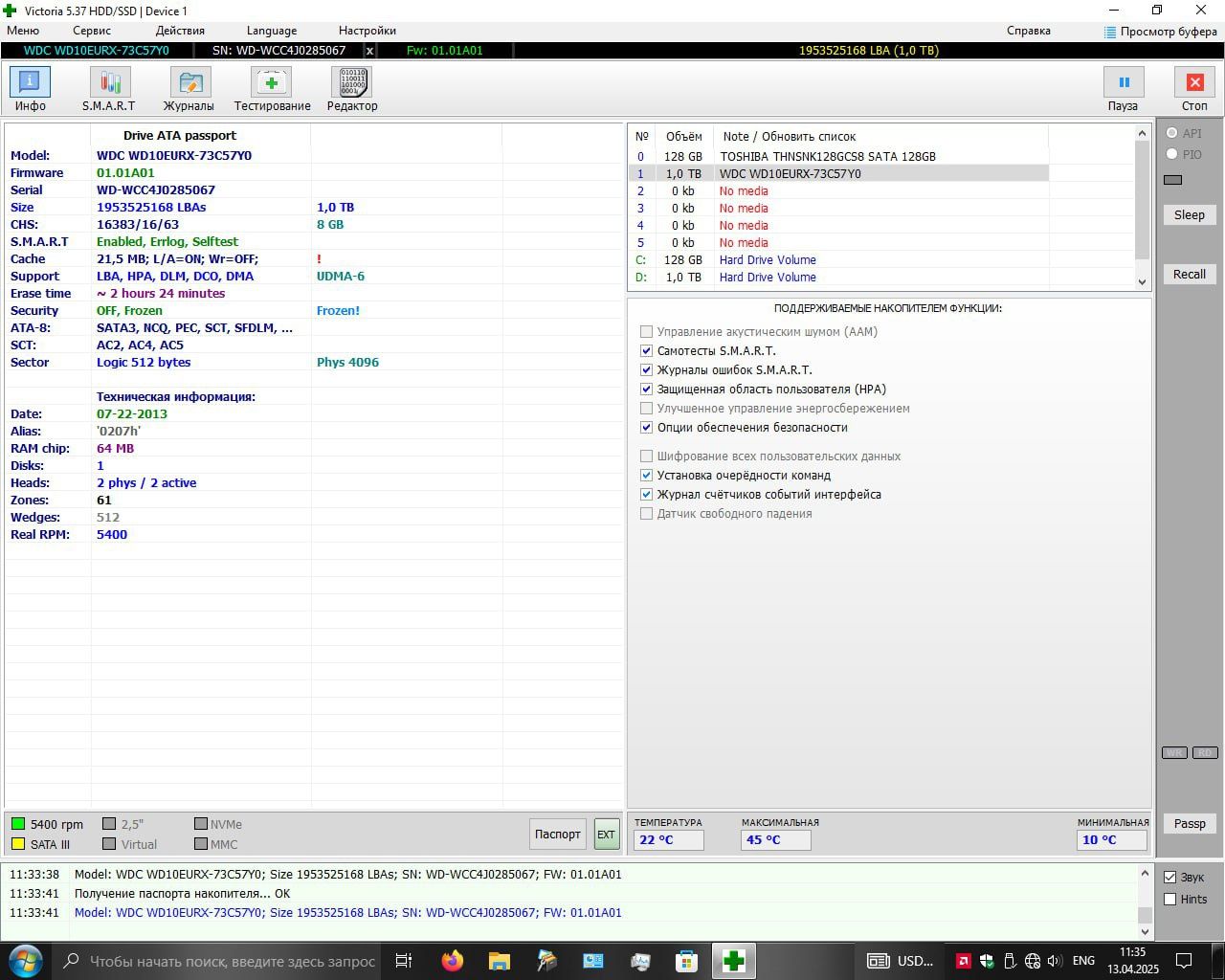Click Note / Обновить список header

tap(790, 137)
